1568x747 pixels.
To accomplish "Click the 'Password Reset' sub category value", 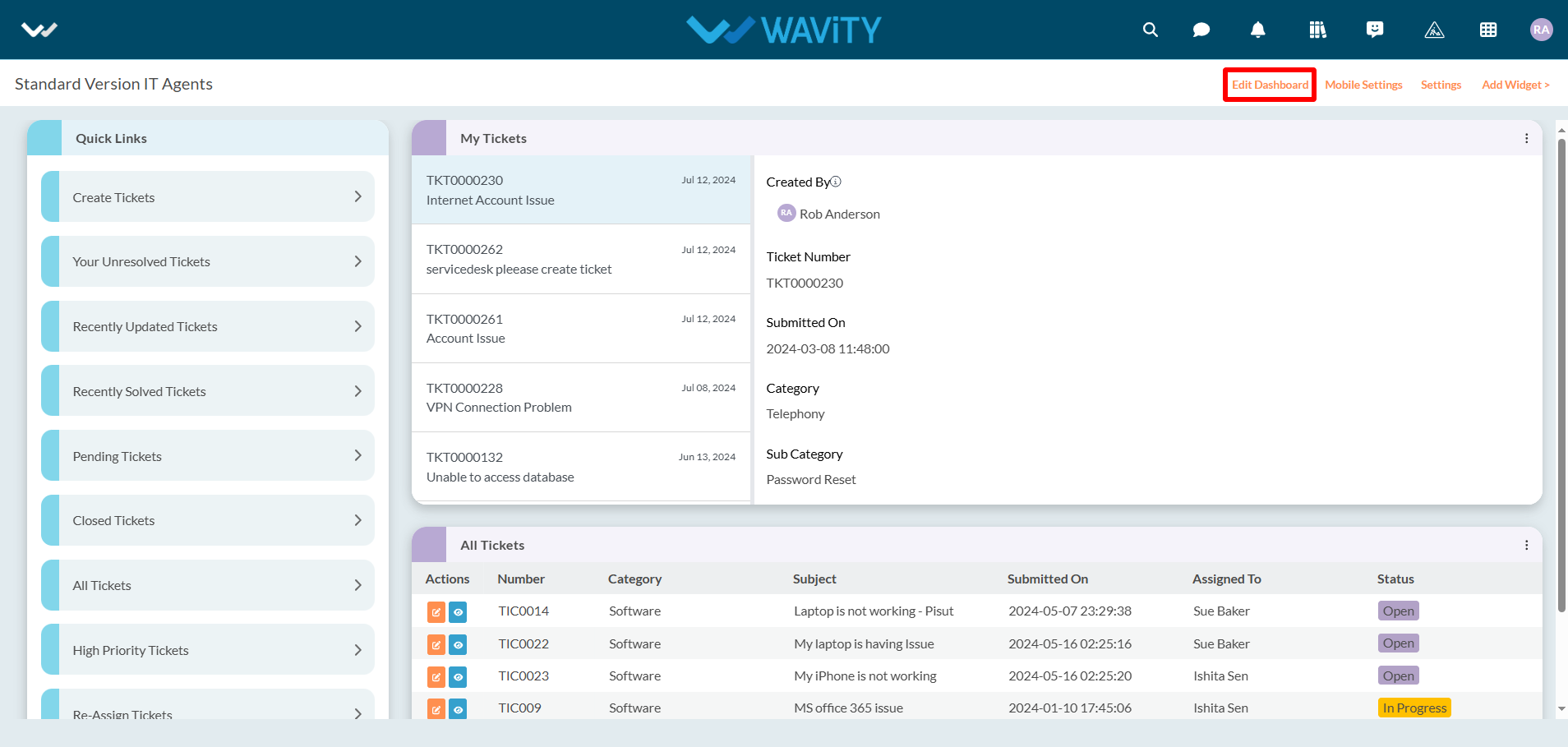I will (x=811, y=480).
